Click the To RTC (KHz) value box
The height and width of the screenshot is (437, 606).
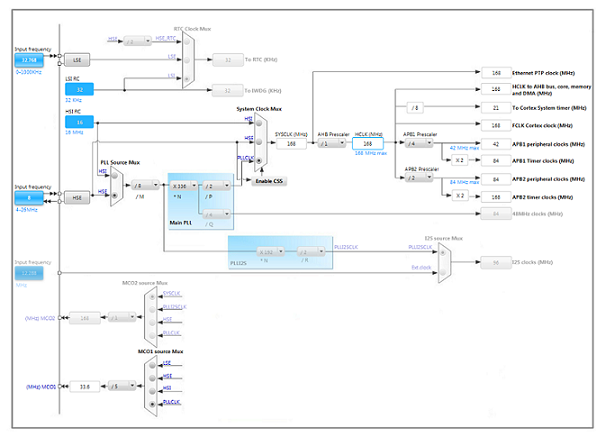coord(228,60)
